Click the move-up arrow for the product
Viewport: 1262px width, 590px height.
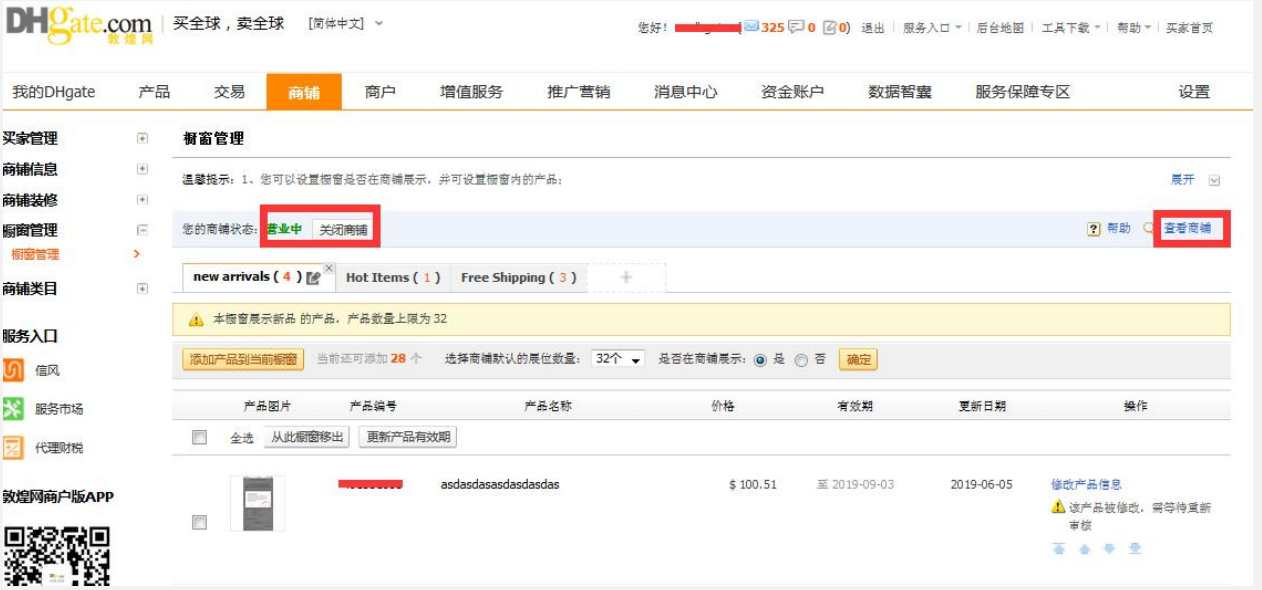coord(1085,547)
